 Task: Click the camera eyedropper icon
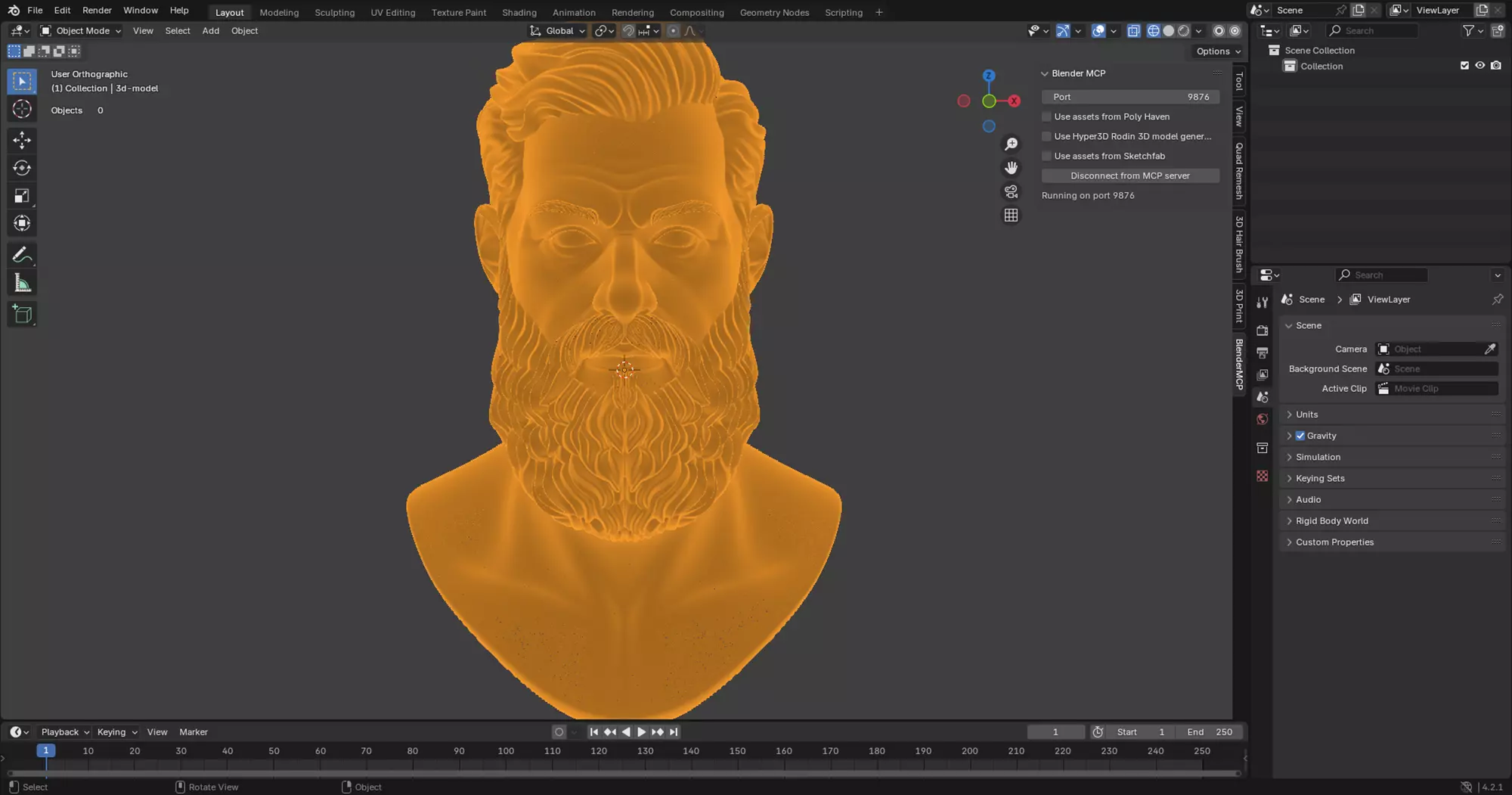point(1489,349)
